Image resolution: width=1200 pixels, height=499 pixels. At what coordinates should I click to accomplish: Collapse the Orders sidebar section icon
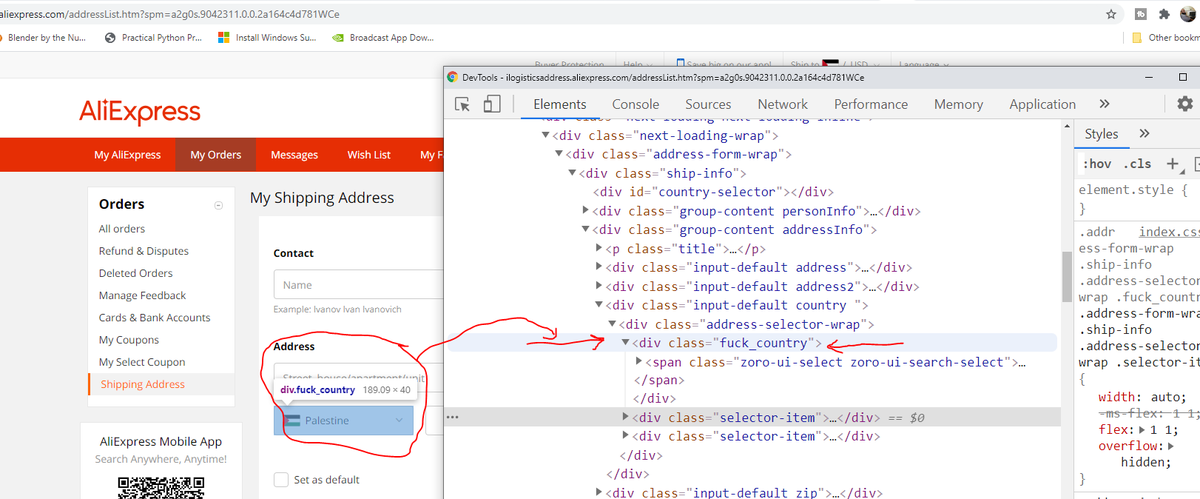pyautogui.click(x=218, y=205)
